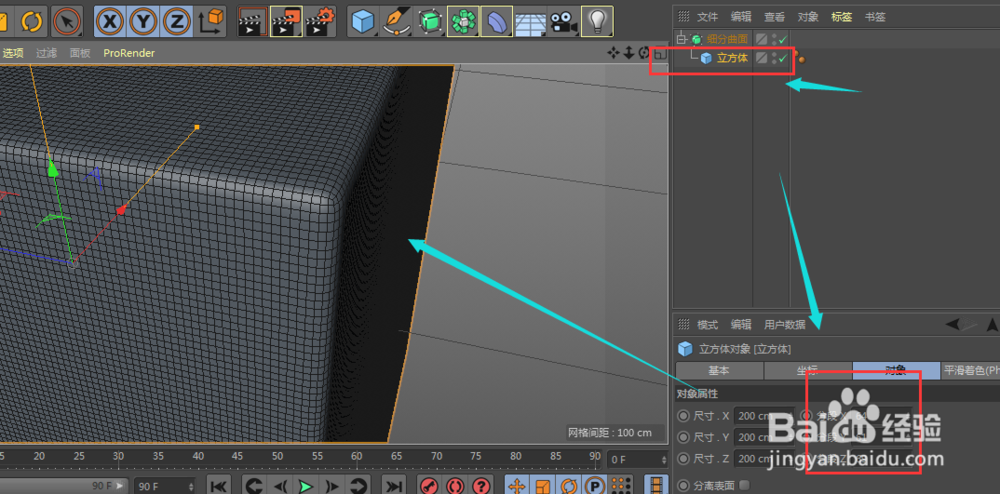Open attribute manager 模式 menu

[707, 325]
